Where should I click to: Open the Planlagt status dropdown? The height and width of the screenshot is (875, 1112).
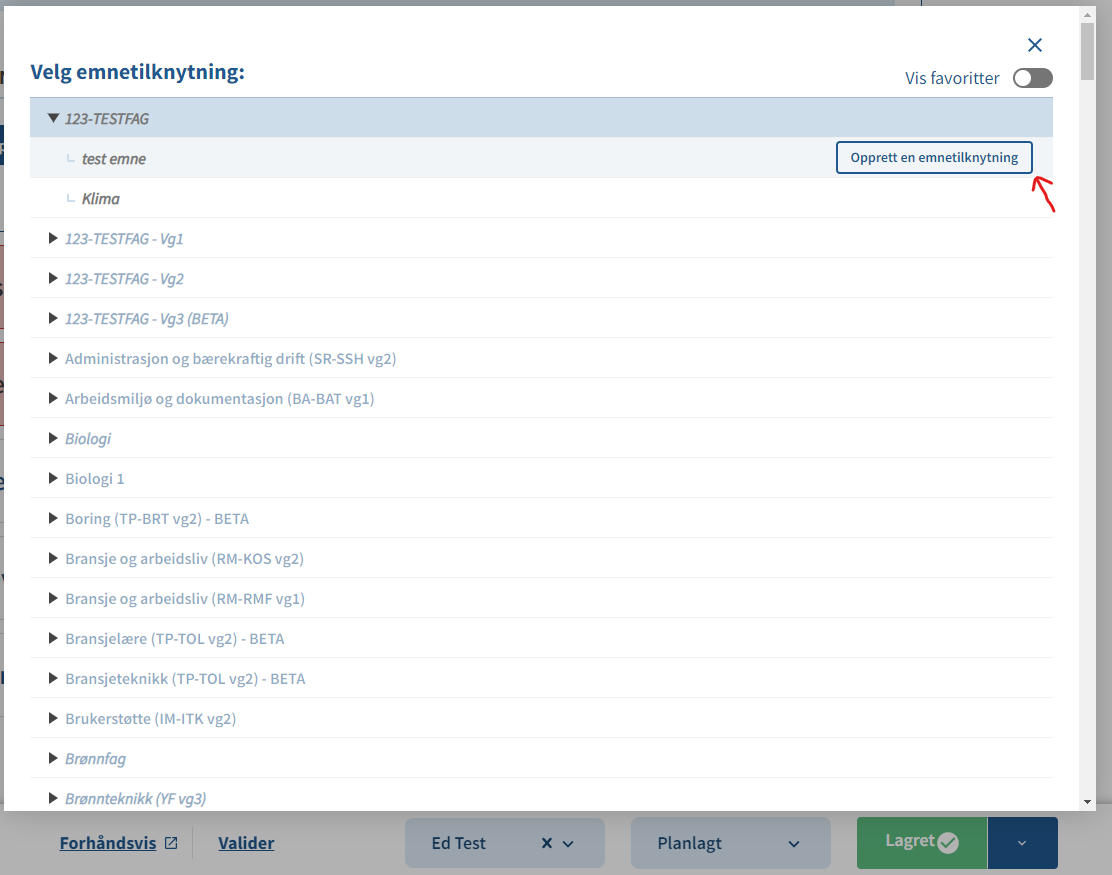(x=730, y=843)
